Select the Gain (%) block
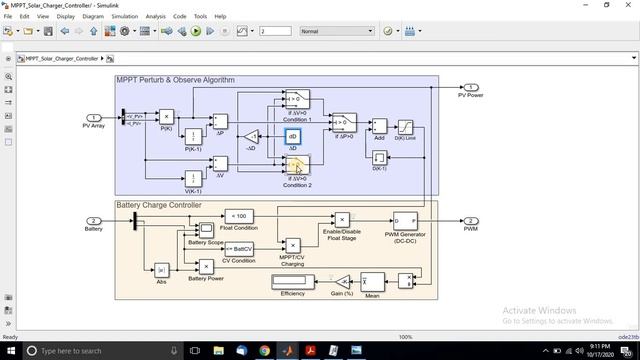 342,282
